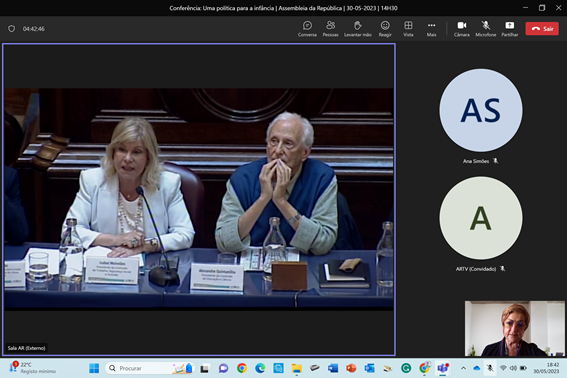Open the Windows Start menu
This screenshot has width=567, height=378.
[94, 368]
